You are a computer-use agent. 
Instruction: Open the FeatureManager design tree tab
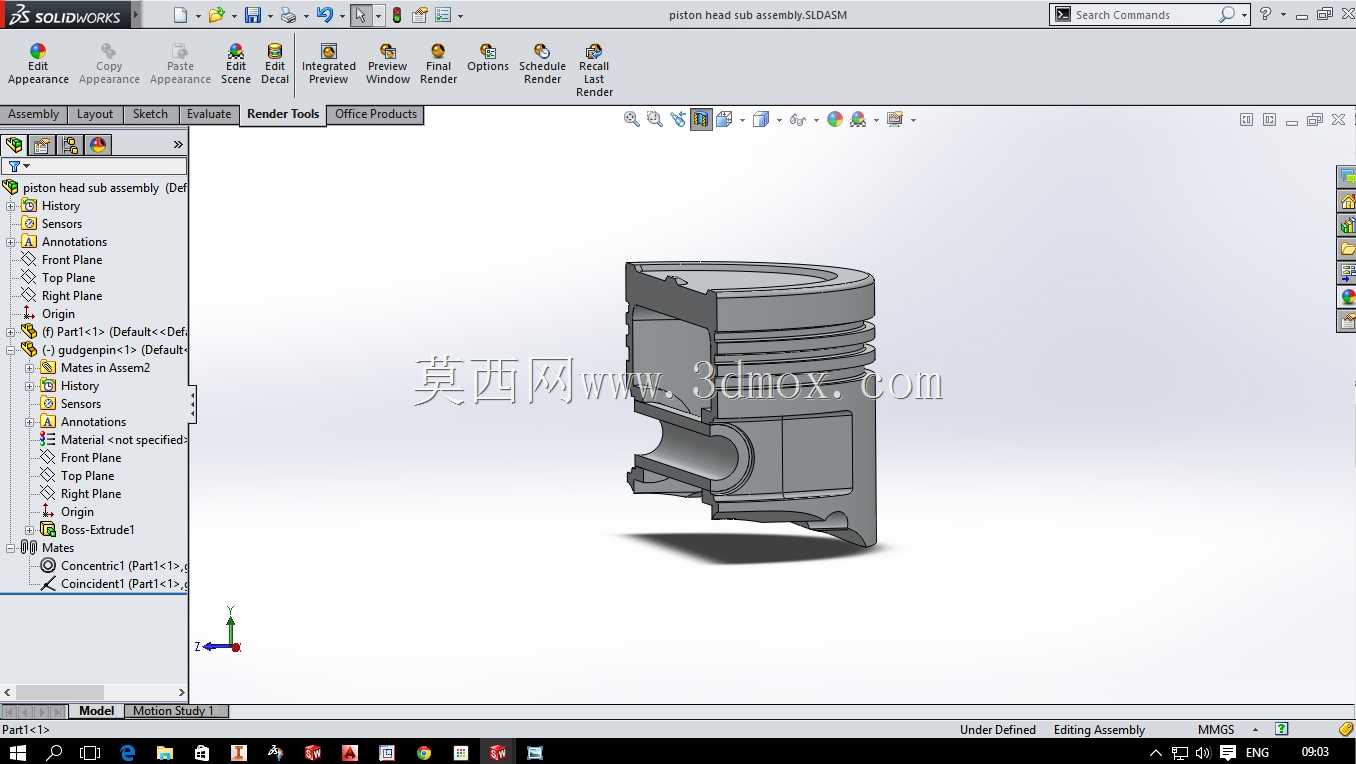(x=14, y=145)
